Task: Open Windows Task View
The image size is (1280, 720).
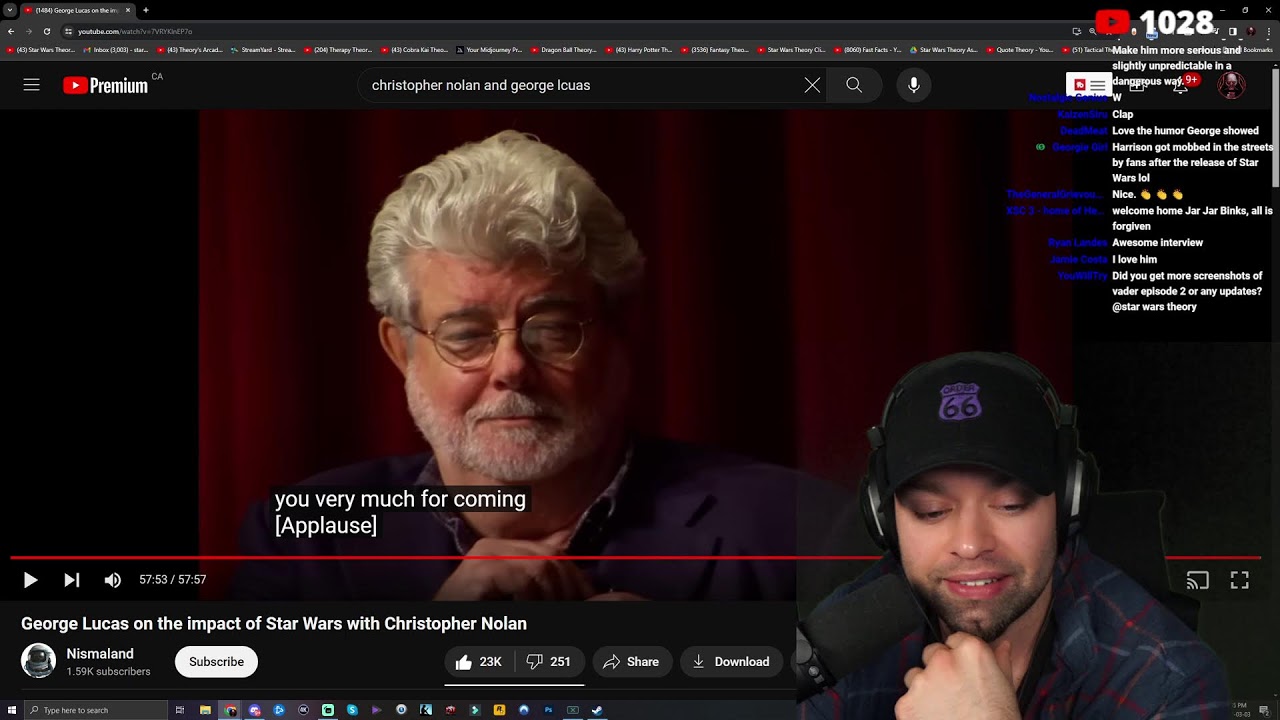Action: pos(180,710)
